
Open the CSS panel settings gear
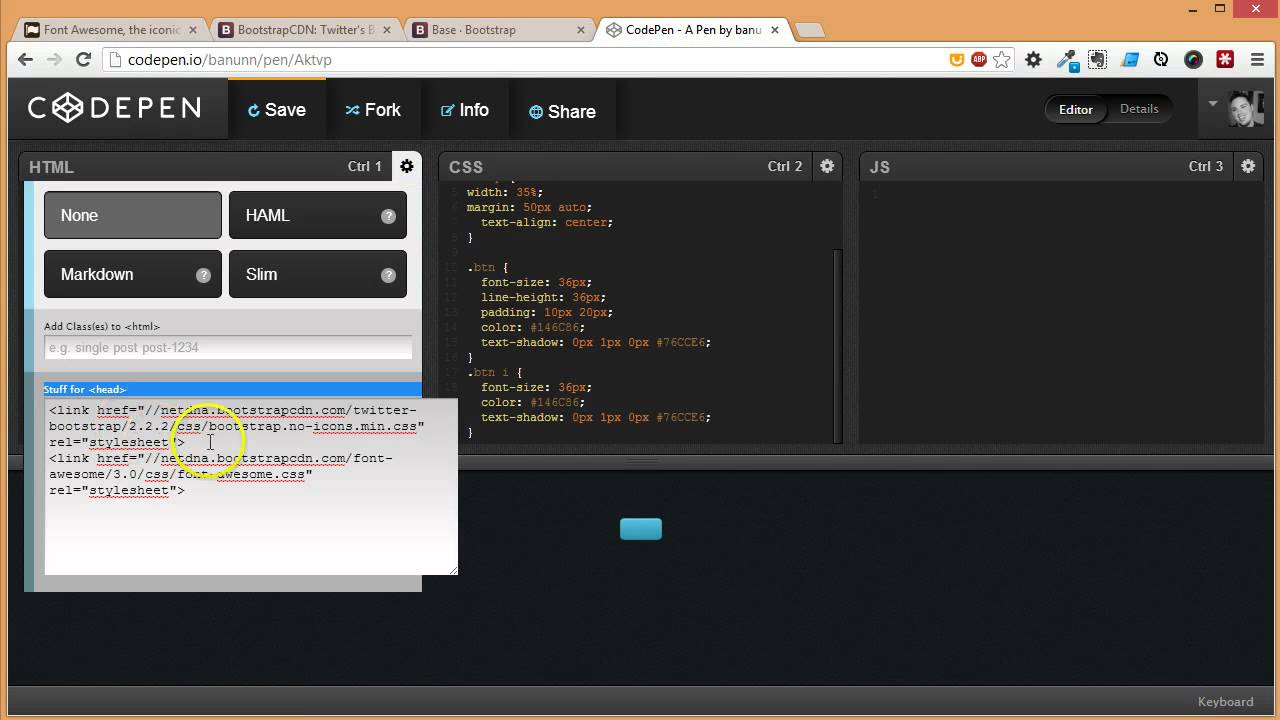pyautogui.click(x=827, y=166)
